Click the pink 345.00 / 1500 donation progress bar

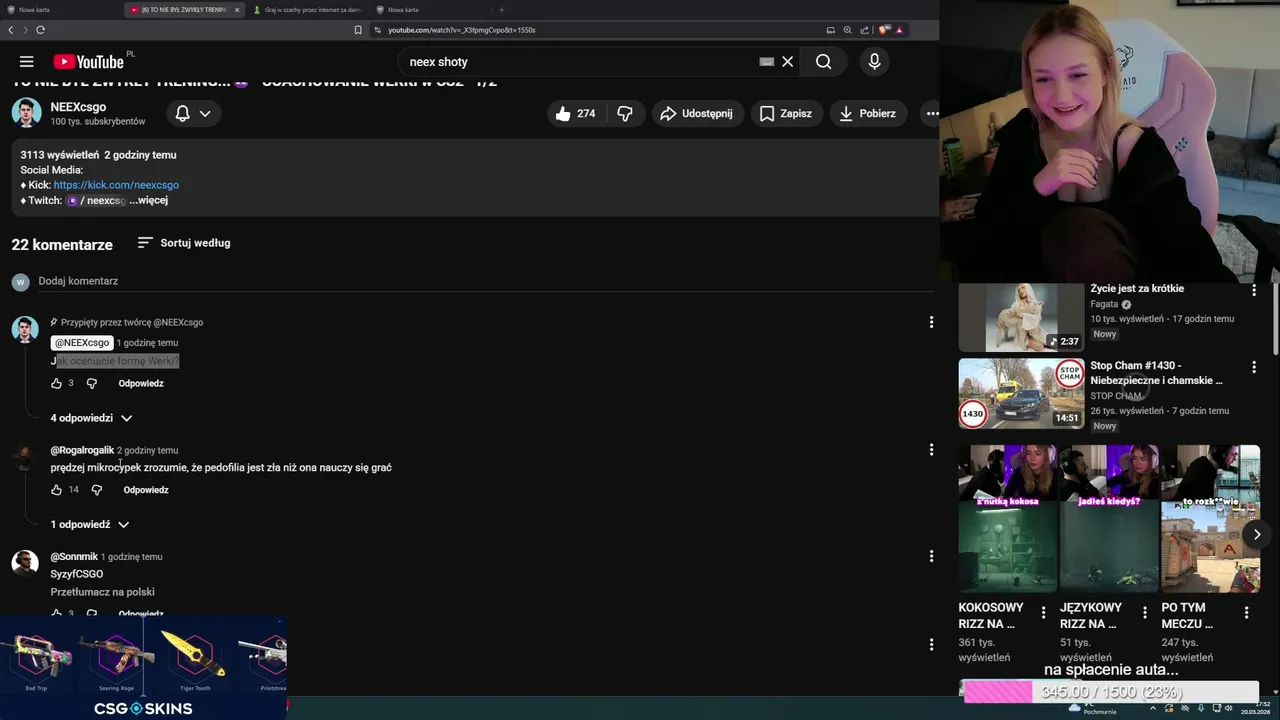1110,692
